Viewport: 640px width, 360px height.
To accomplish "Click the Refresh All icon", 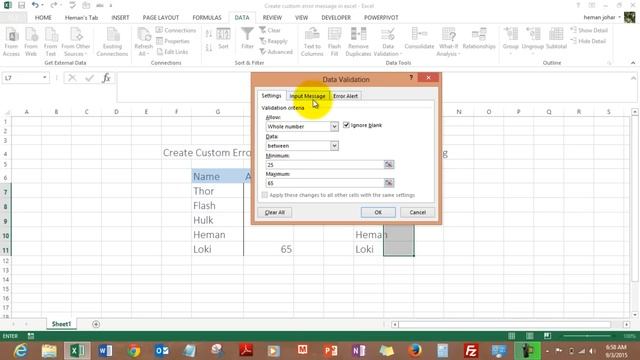I will pyautogui.click(x=143, y=42).
